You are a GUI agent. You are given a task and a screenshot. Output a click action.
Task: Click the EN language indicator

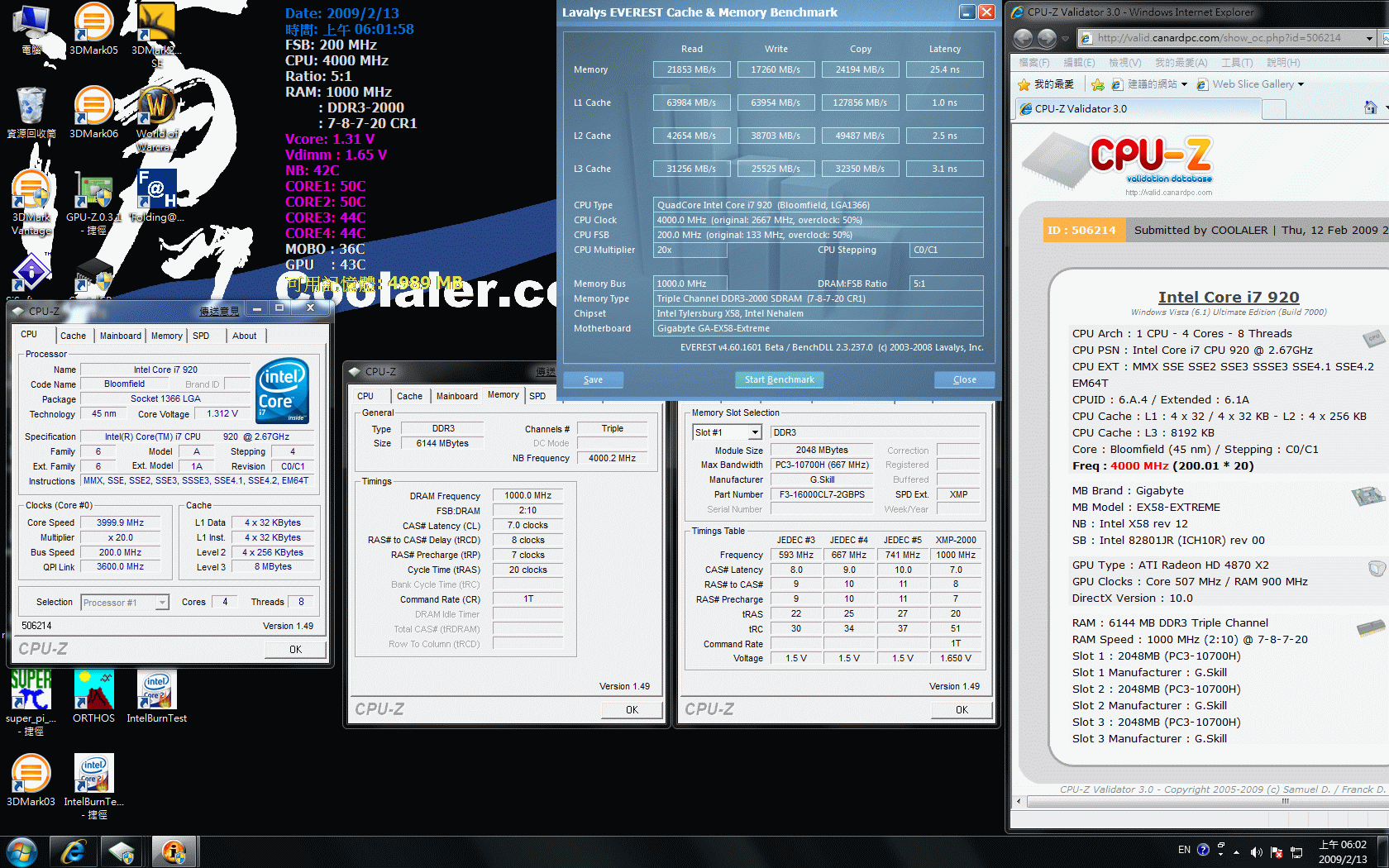pos(1184,850)
